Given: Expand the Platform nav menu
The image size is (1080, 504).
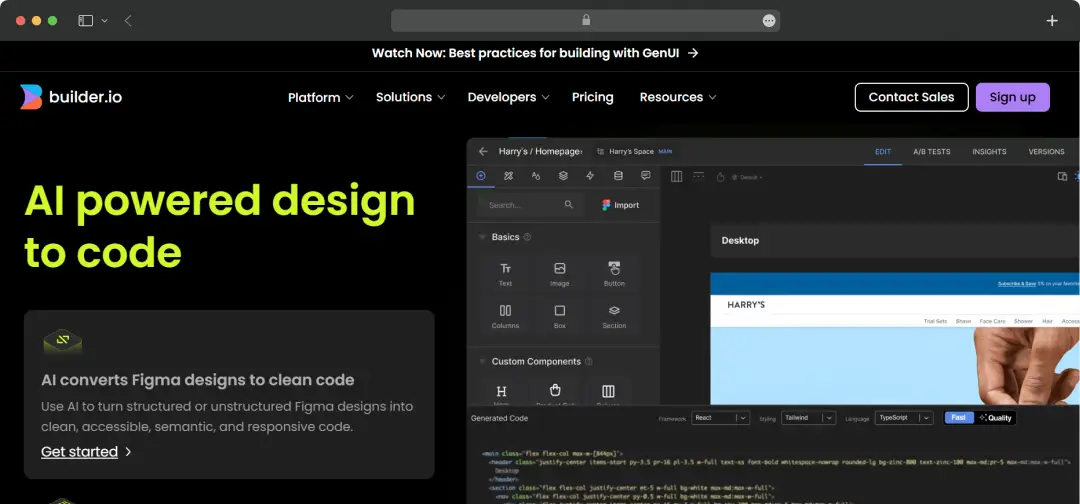Looking at the screenshot, I should (320, 97).
